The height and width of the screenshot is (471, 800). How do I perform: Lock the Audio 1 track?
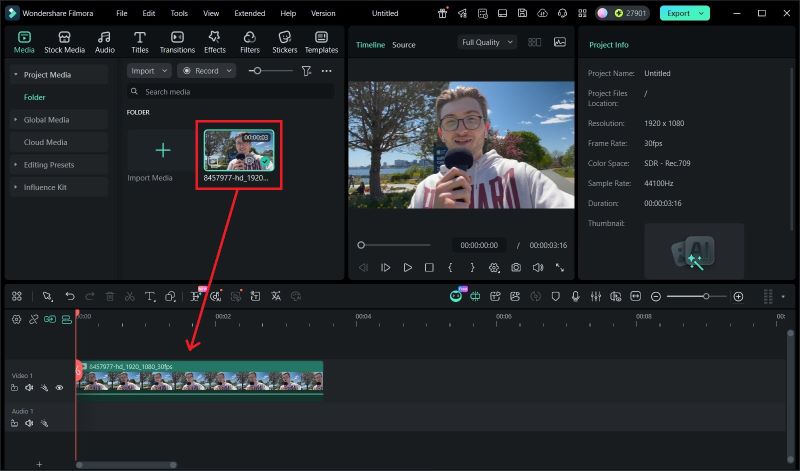point(14,423)
